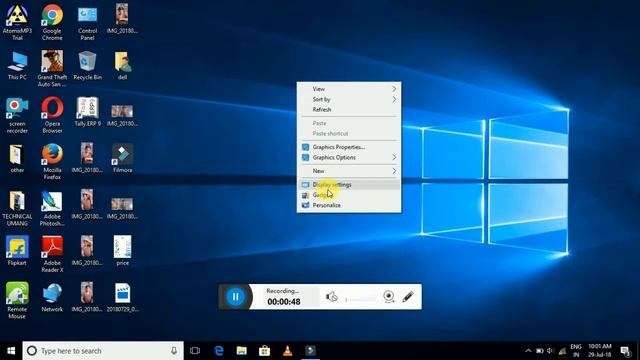640x360 pixels.
Task: Select the TECHNICAL UMANG folder
Action: click(x=17, y=208)
